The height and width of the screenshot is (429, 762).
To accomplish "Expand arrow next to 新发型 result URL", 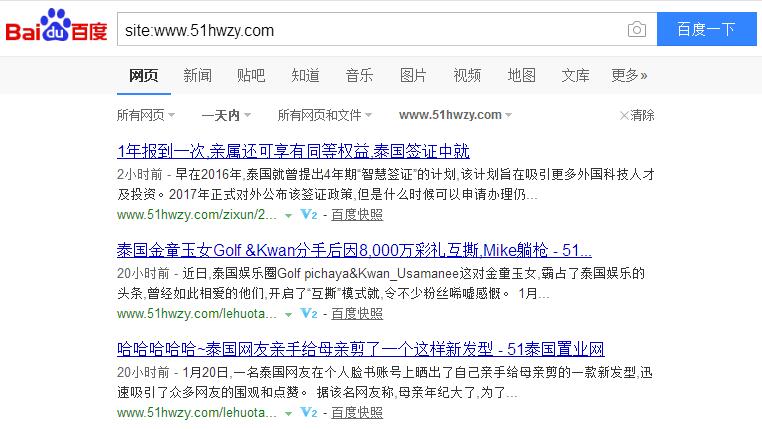I will tap(288, 413).
